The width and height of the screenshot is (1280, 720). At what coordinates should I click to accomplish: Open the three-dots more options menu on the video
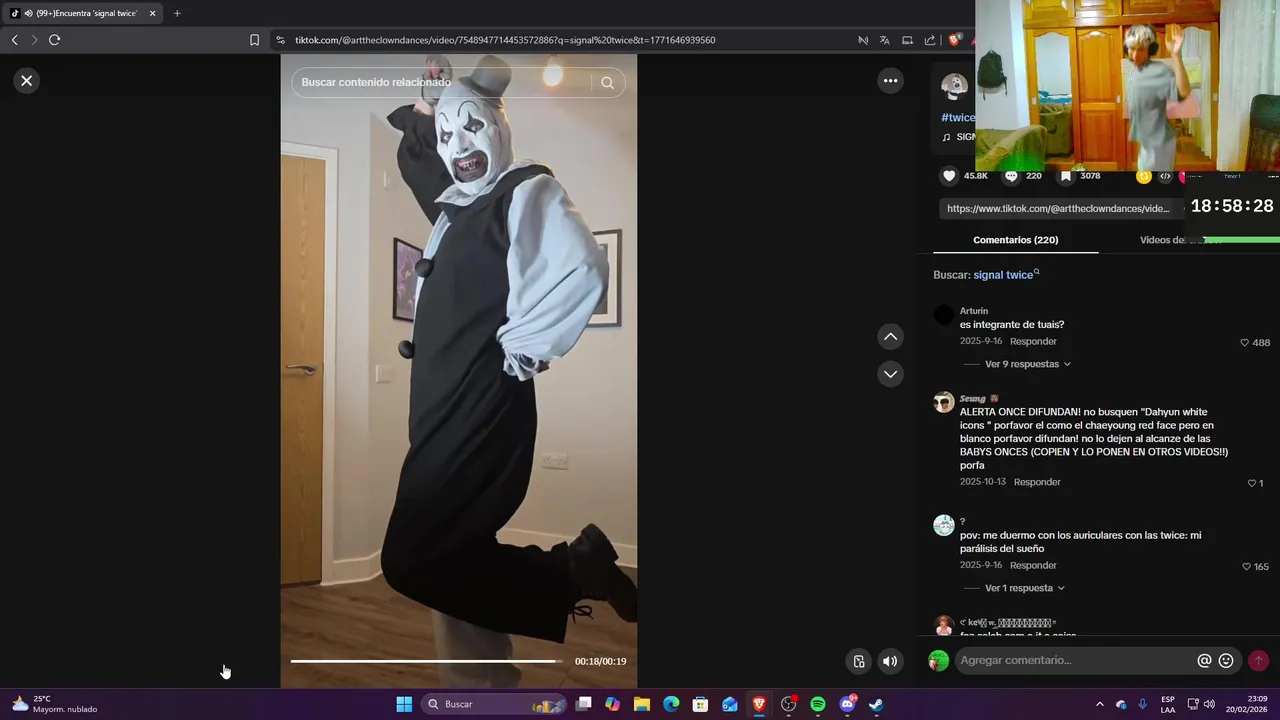coord(890,81)
